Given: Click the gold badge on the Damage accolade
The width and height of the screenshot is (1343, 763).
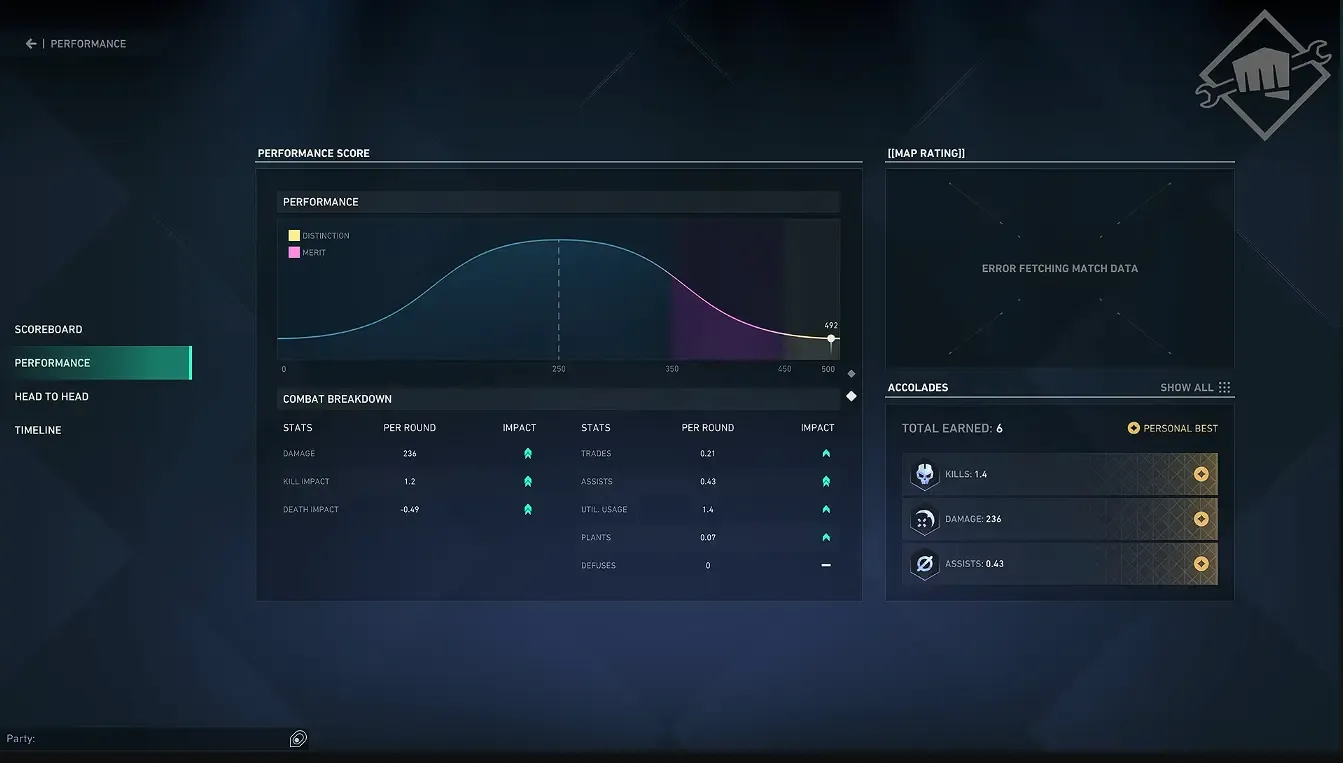Looking at the screenshot, I should click(1201, 519).
